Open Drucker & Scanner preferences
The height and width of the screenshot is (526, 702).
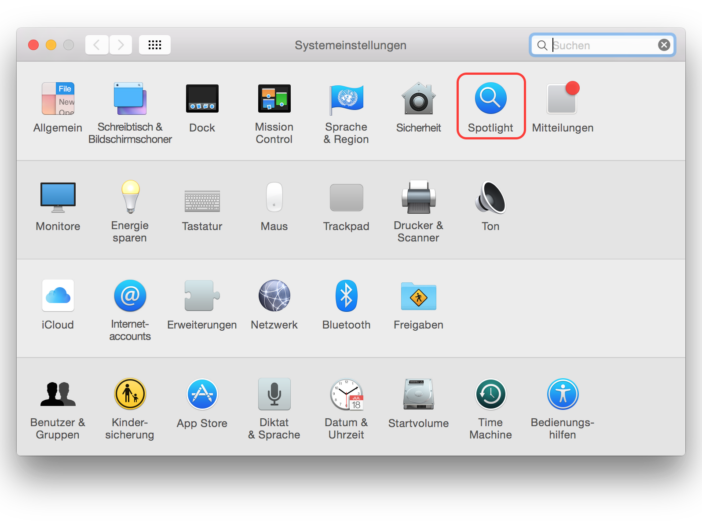[x=418, y=211]
